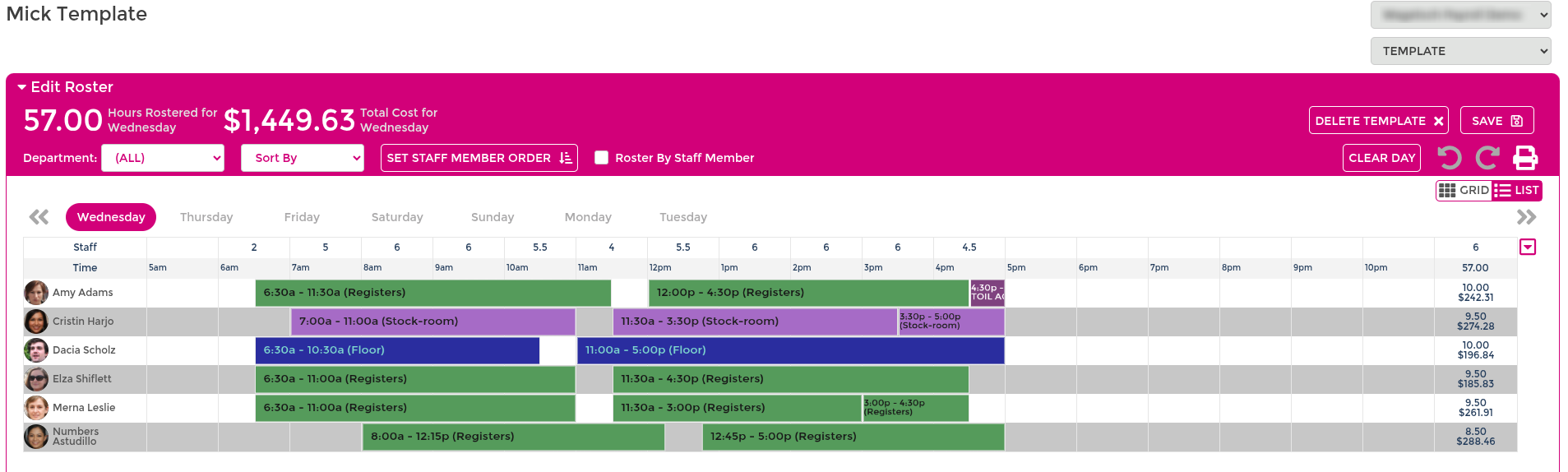Screen dimensions: 1568x472
Task: Select the Saturday tab
Action: pyautogui.click(x=397, y=217)
